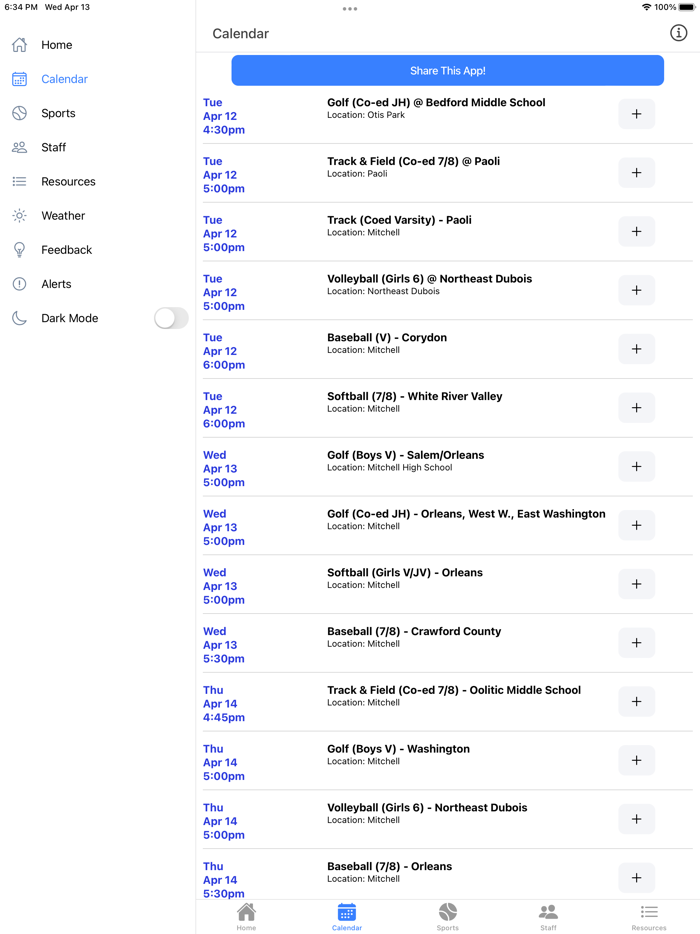The height and width of the screenshot is (934, 700).
Task: Add Baseball (V) - Corydon event
Action: pyautogui.click(x=636, y=349)
